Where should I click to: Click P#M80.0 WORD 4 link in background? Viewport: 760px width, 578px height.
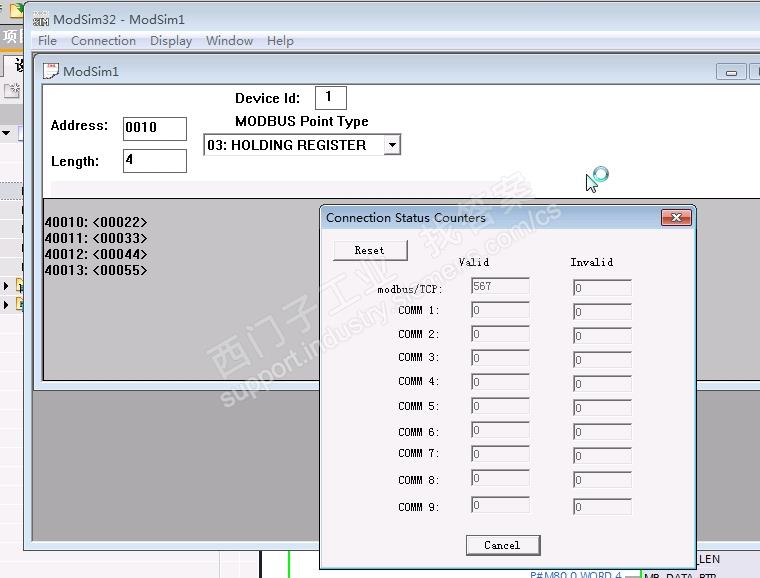[576, 574]
